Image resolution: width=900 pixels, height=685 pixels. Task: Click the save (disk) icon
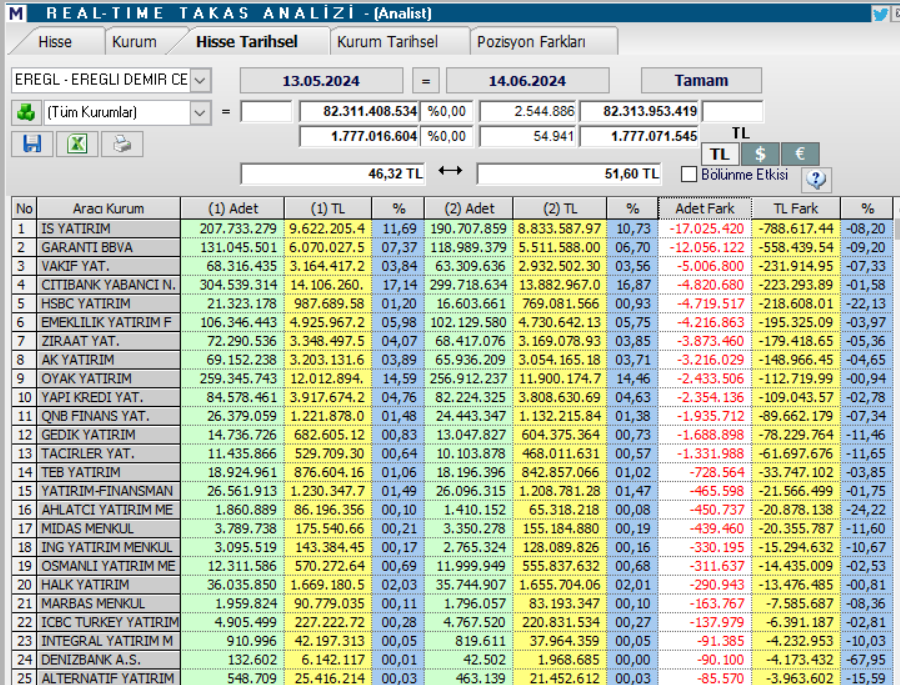[x=31, y=144]
